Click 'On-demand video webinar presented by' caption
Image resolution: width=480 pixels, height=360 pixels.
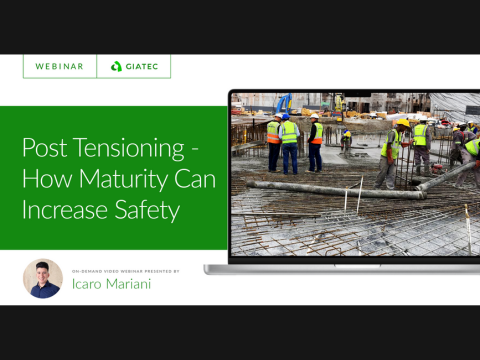126,271
